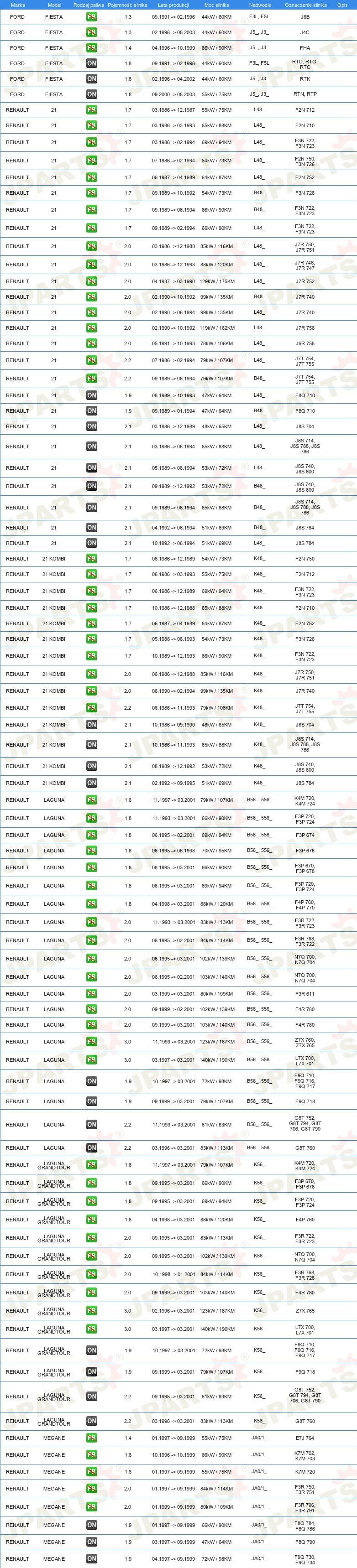Image resolution: width=357 pixels, height=1568 pixels.
Task: Click the ON icon in the 21 KOMBI J8S 704 row
Action: [x=91, y=724]
